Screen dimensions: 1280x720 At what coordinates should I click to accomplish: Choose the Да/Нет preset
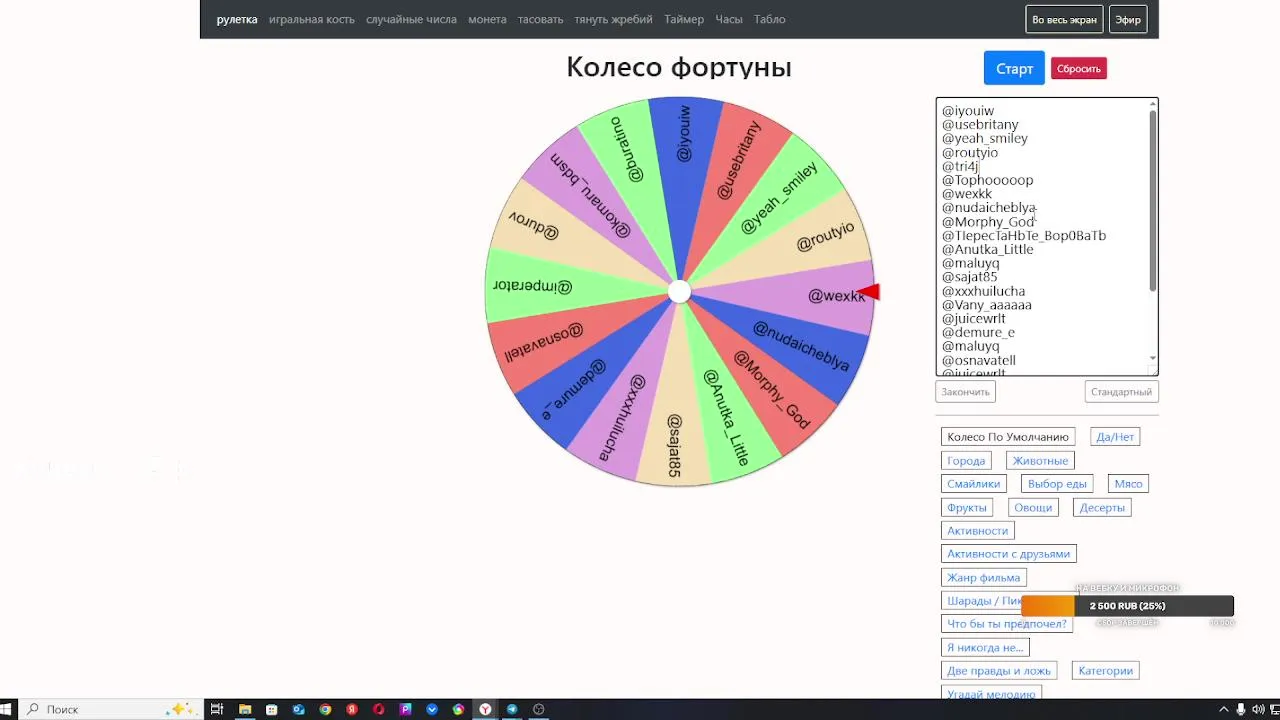(x=1115, y=437)
